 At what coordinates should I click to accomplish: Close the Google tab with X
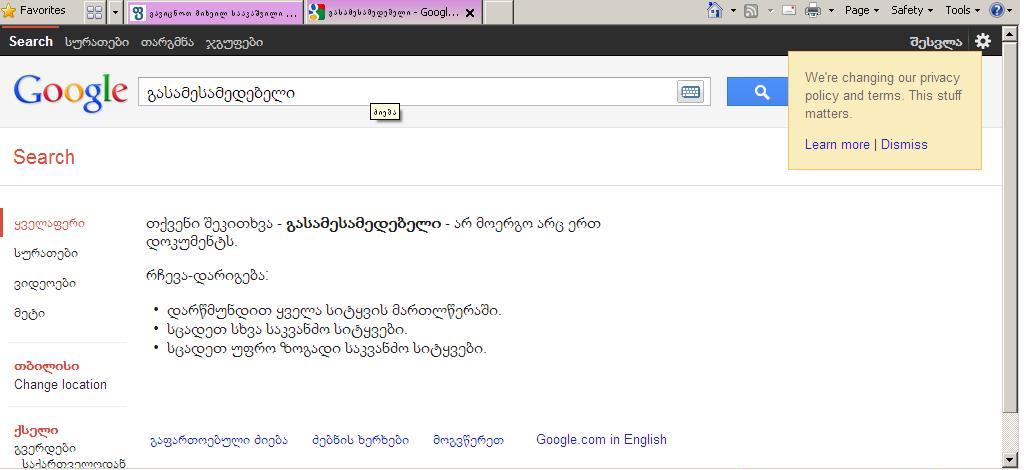(x=470, y=13)
